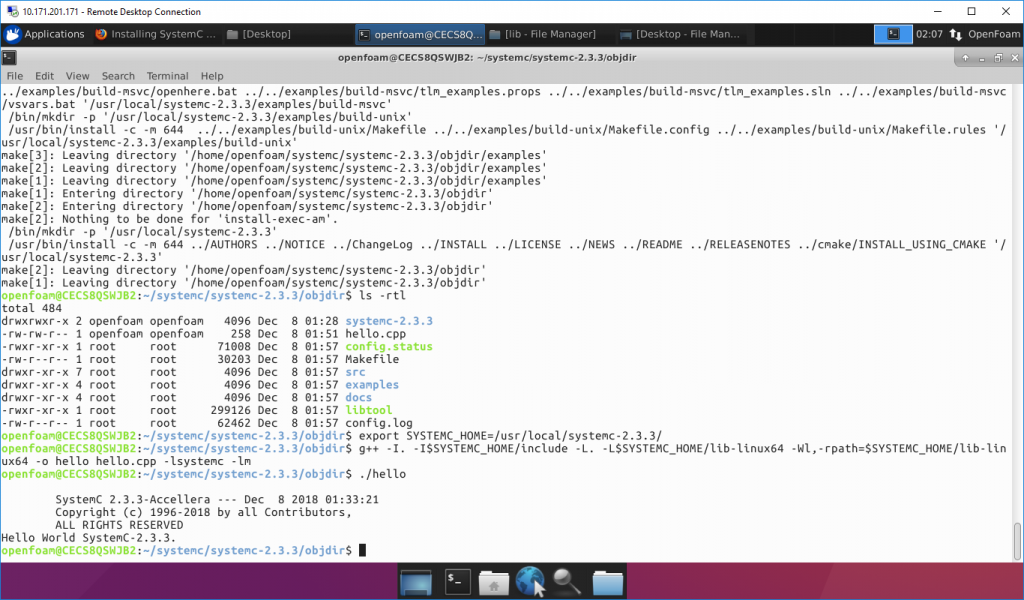Open the Terminal menu
1024x600 pixels.
(167, 75)
